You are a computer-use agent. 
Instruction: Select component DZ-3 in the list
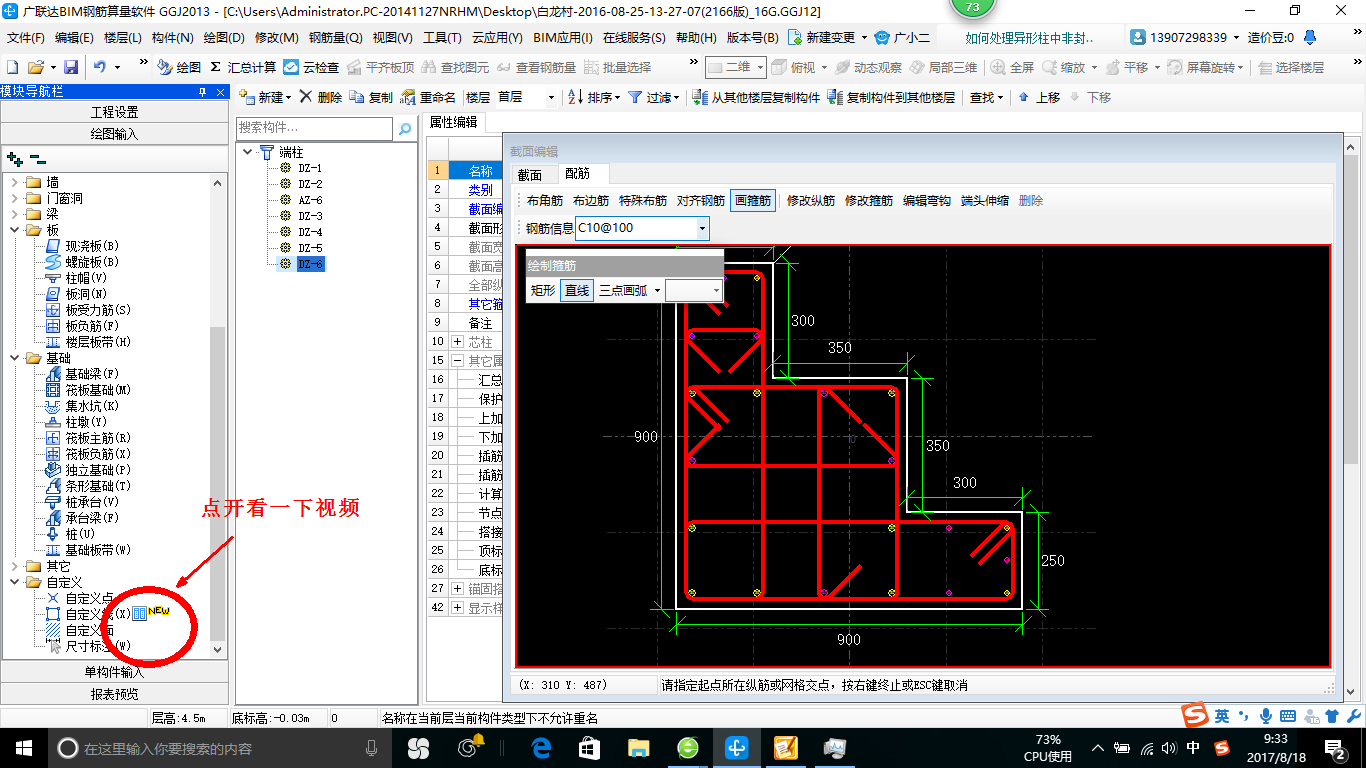click(310, 216)
